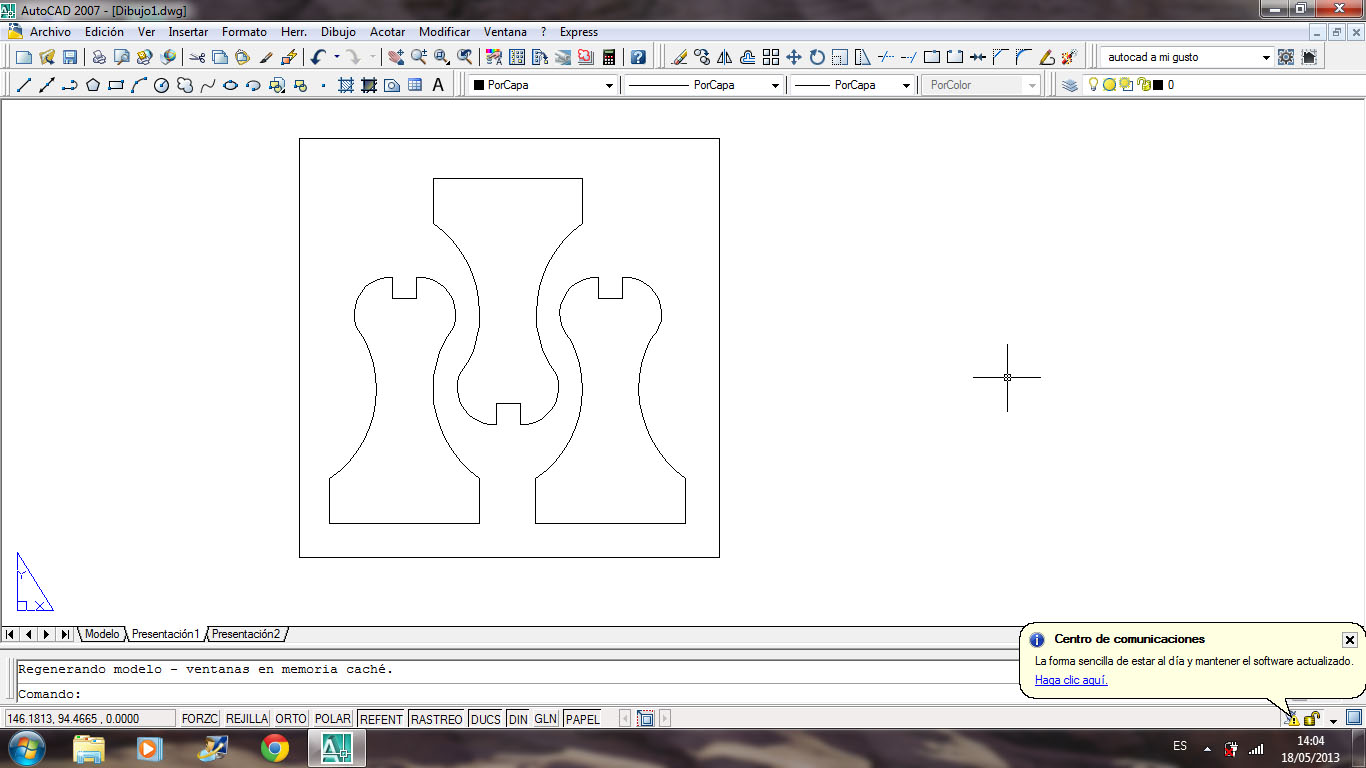Click the Circle drawing tool
The image size is (1366, 768).
(x=161, y=85)
